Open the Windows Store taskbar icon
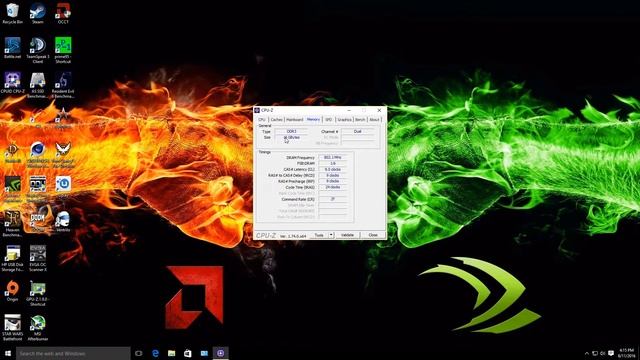640x360 pixels. click(x=188, y=353)
